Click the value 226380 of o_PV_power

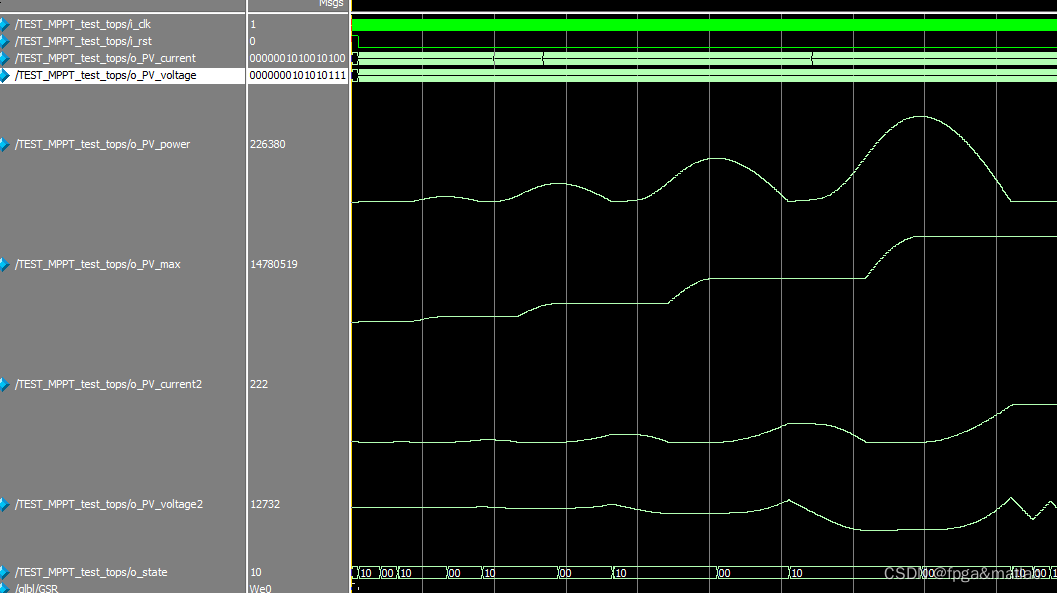tap(266, 143)
